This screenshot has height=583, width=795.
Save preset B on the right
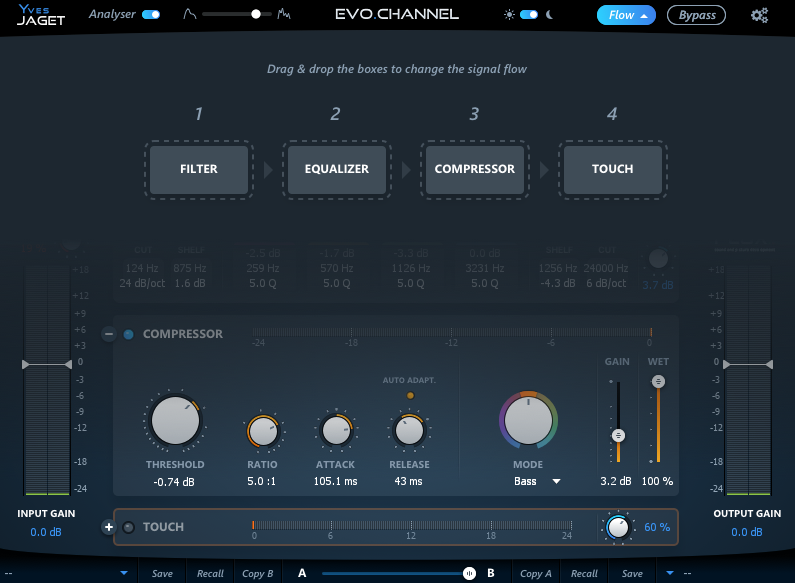pyautogui.click(x=632, y=573)
